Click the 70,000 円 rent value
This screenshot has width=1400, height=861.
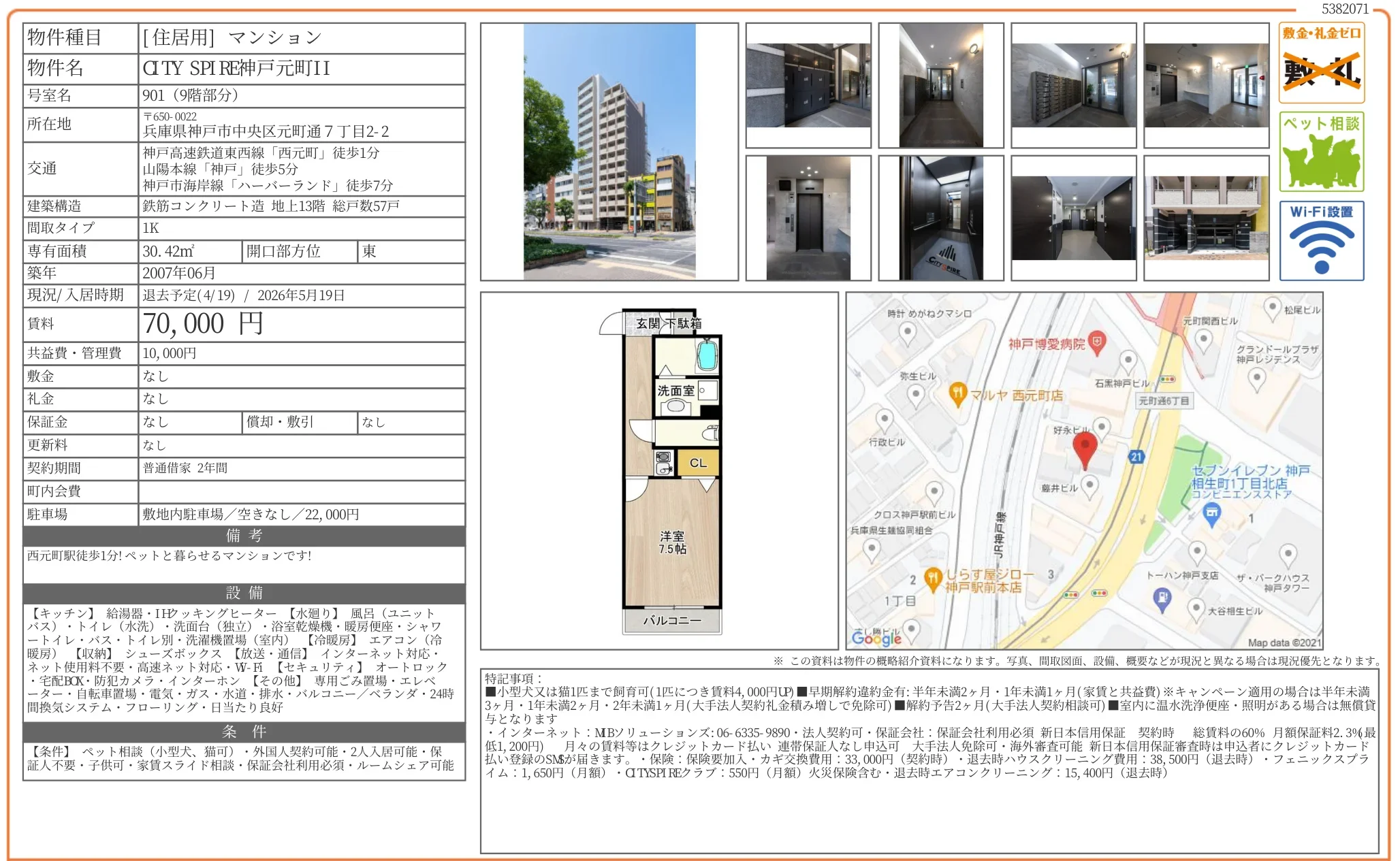203,324
